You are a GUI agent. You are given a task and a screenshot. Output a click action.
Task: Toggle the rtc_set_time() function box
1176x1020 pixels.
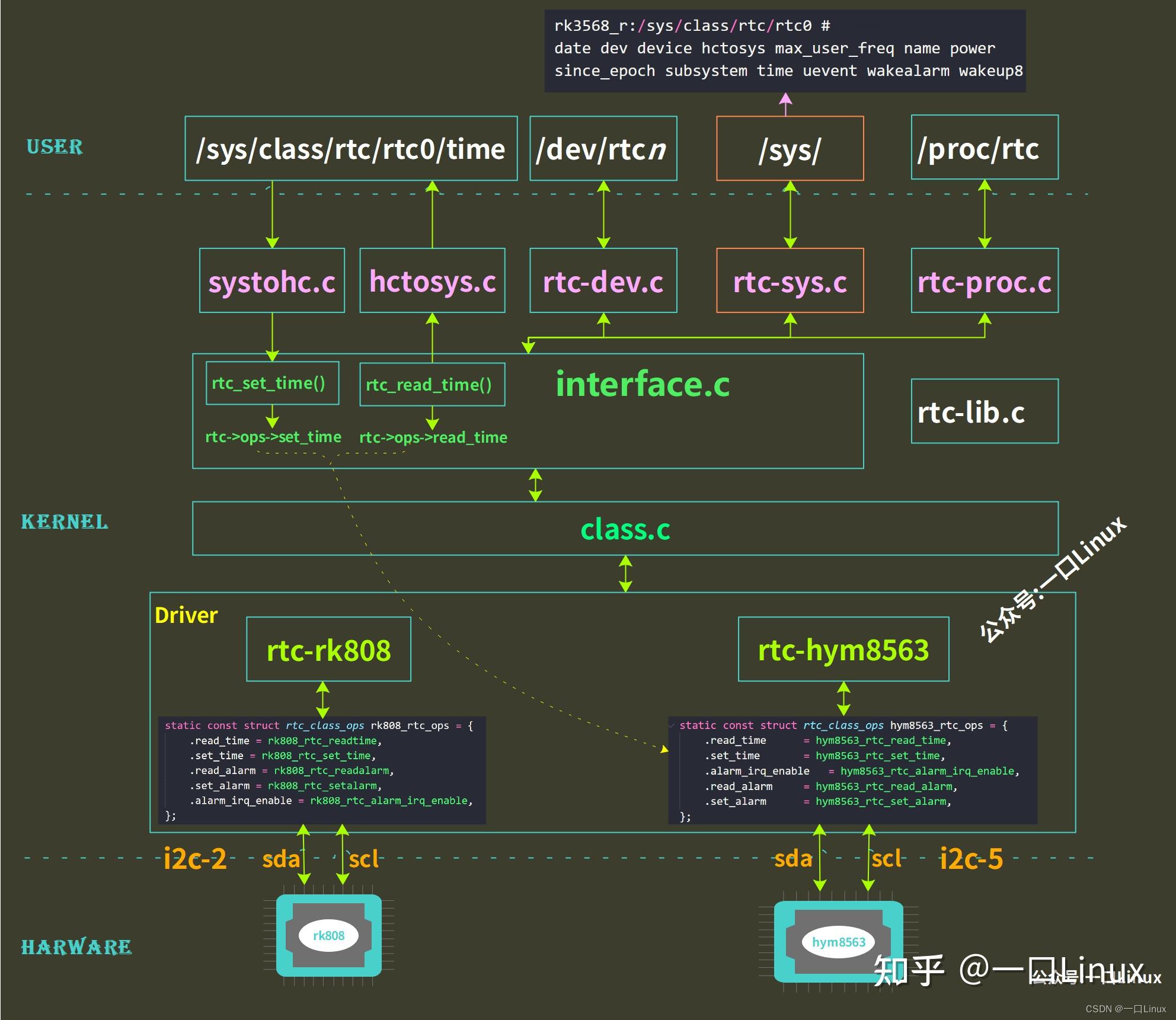tap(271, 383)
